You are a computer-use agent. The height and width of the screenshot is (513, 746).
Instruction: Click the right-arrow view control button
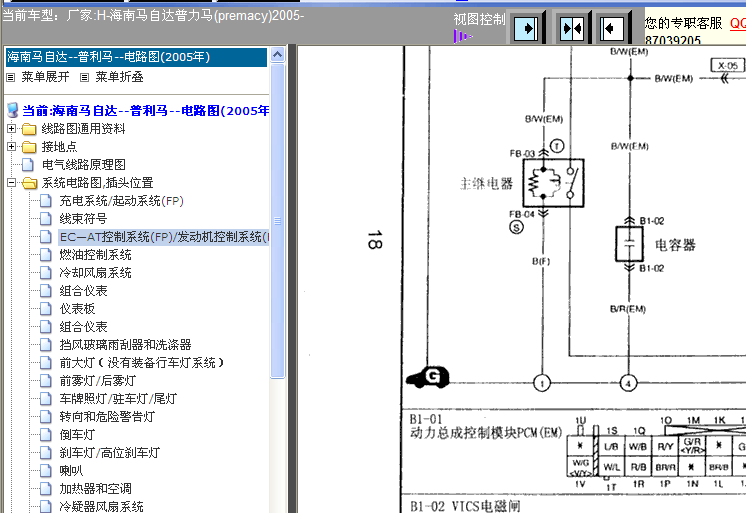tap(526, 29)
